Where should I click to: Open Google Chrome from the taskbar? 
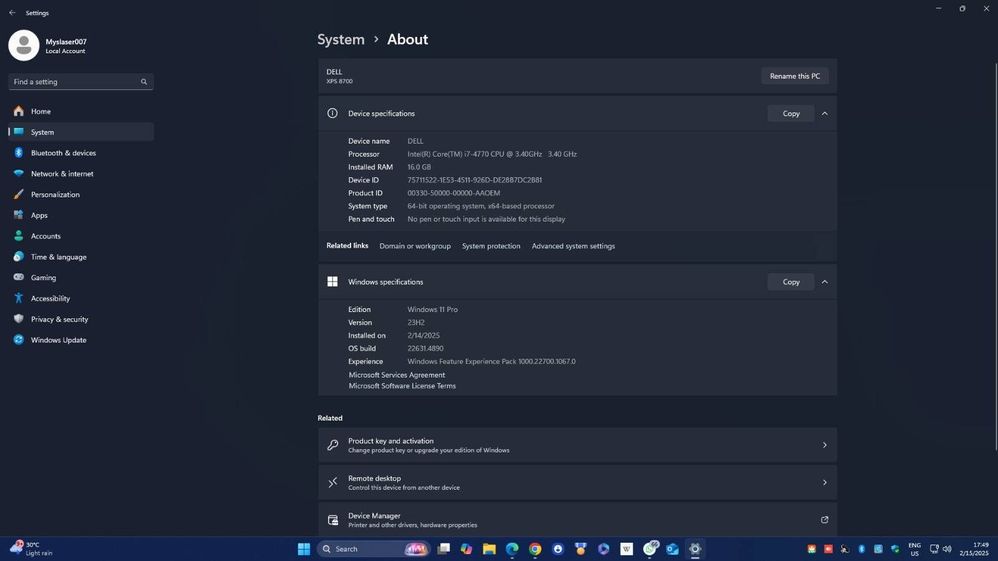tap(535, 549)
